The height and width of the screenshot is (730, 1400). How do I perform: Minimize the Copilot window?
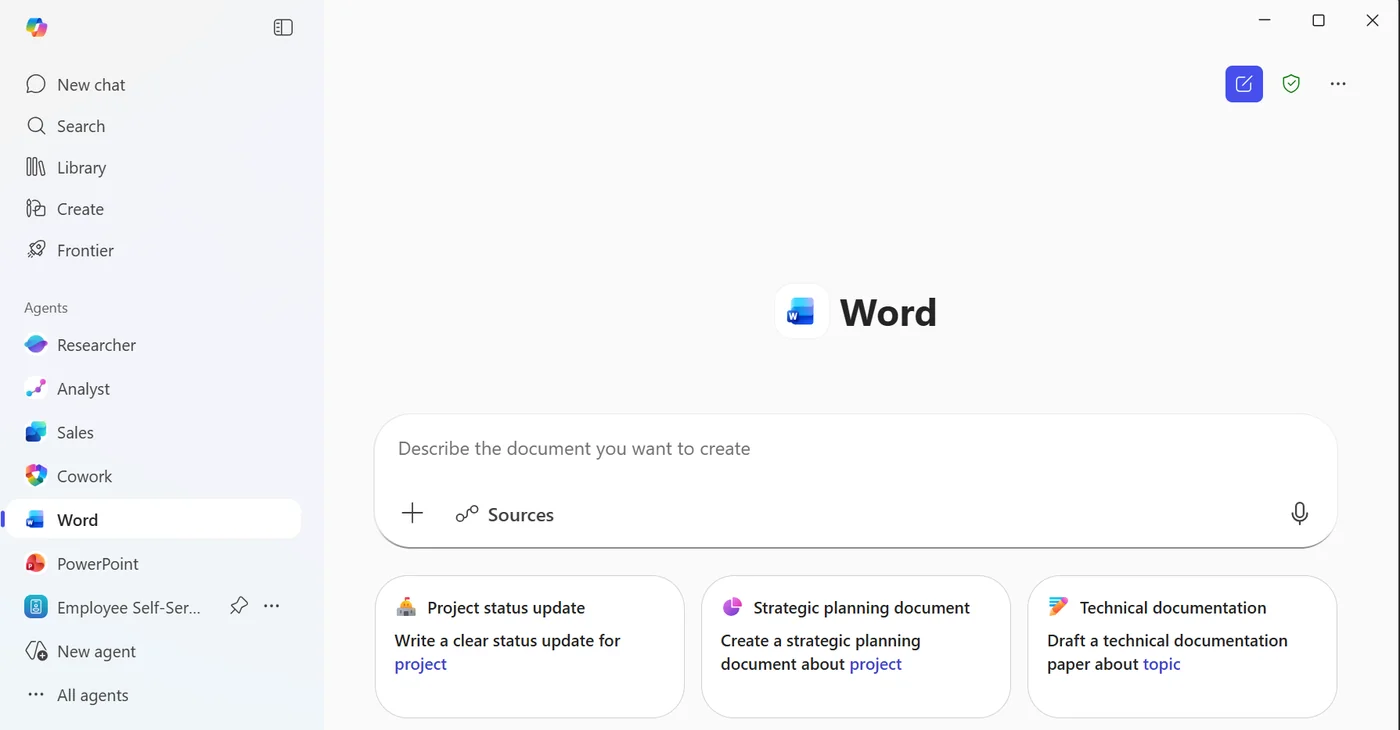point(1265,20)
